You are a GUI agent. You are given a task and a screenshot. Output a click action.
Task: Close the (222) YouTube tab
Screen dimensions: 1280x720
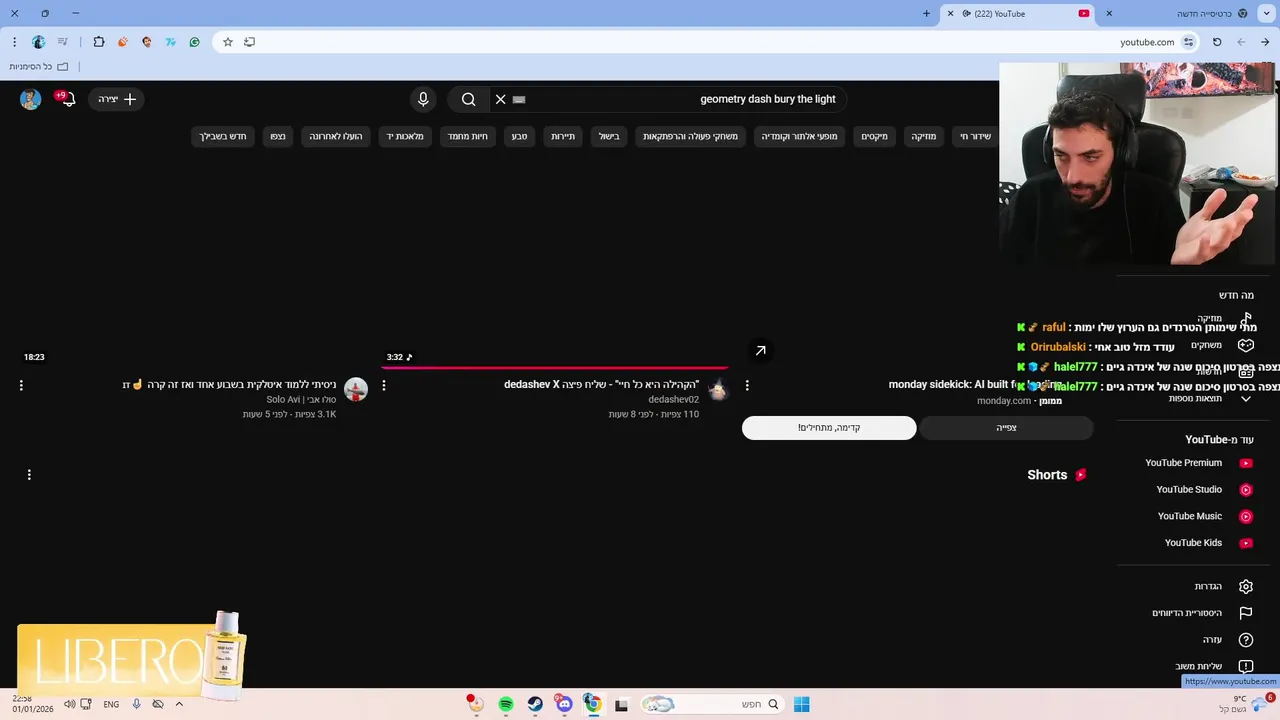click(950, 14)
